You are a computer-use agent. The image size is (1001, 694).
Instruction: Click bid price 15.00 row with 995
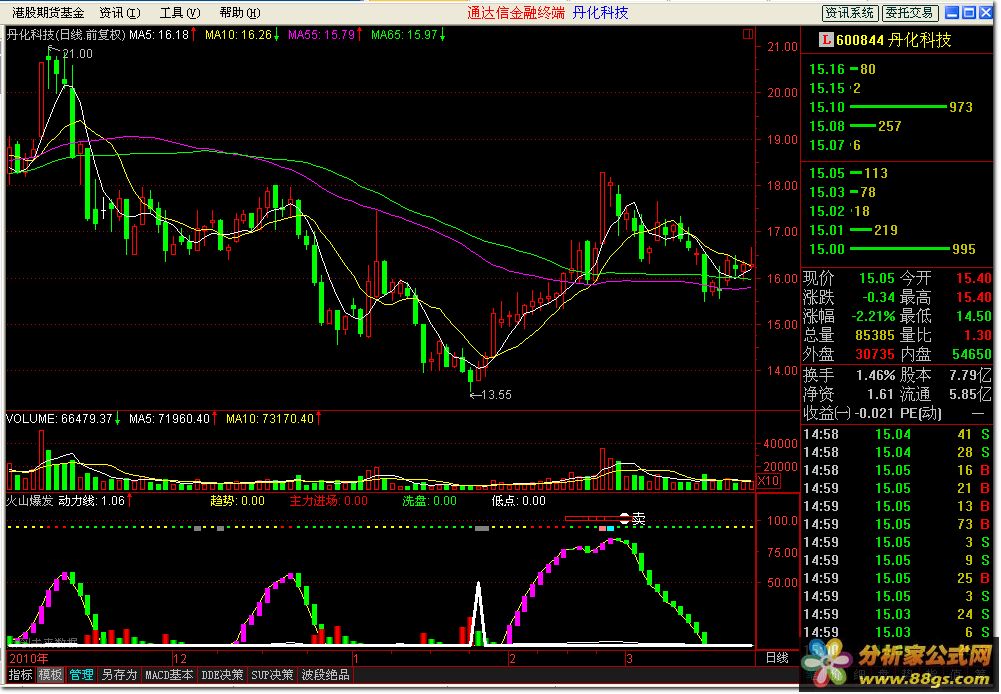coord(892,250)
